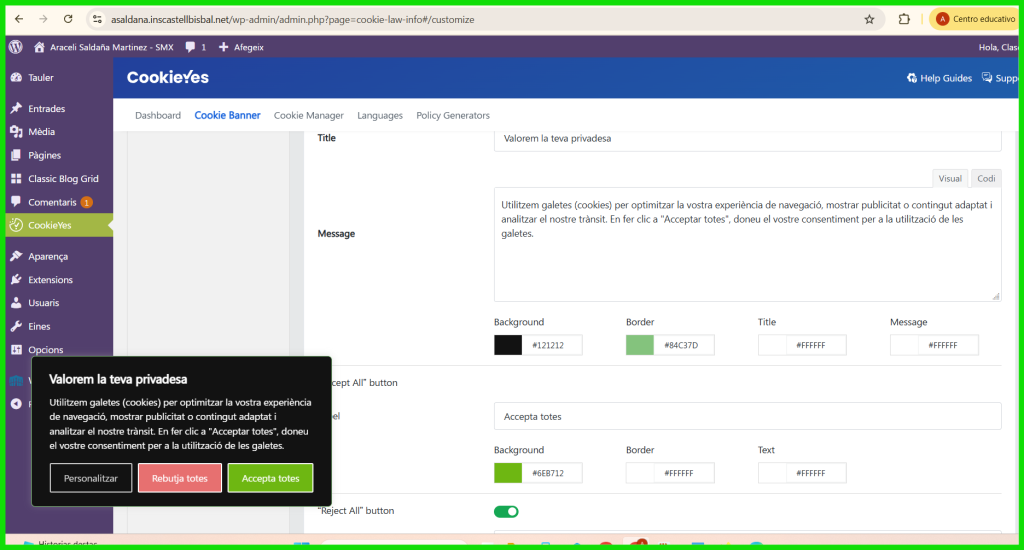Reload the page with refresh icon
Image resolution: width=1024 pixels, height=550 pixels.
tap(67, 19)
